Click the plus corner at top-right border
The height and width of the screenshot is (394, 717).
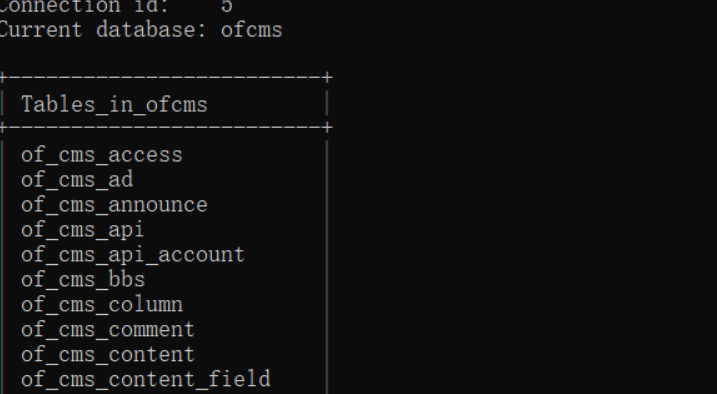point(327,77)
